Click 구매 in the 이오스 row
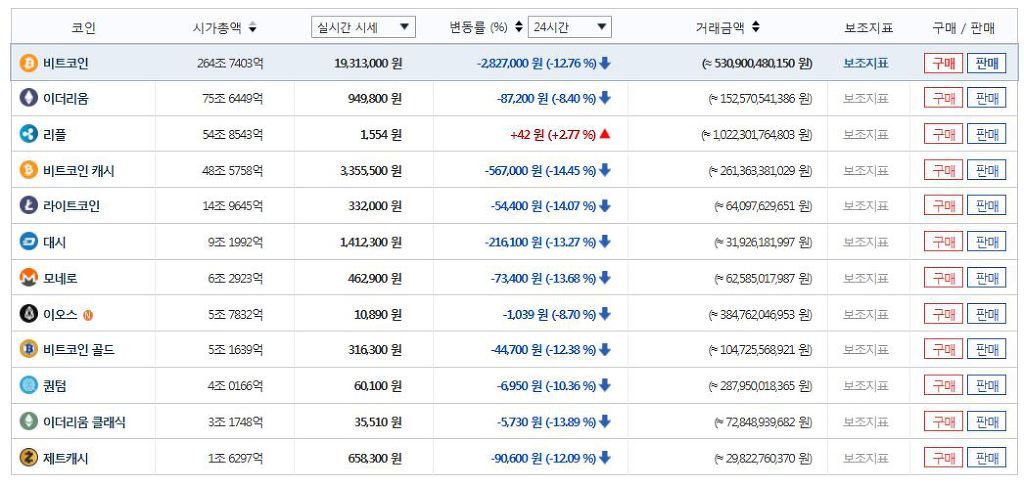This screenshot has height=487, width=1024. [943, 314]
